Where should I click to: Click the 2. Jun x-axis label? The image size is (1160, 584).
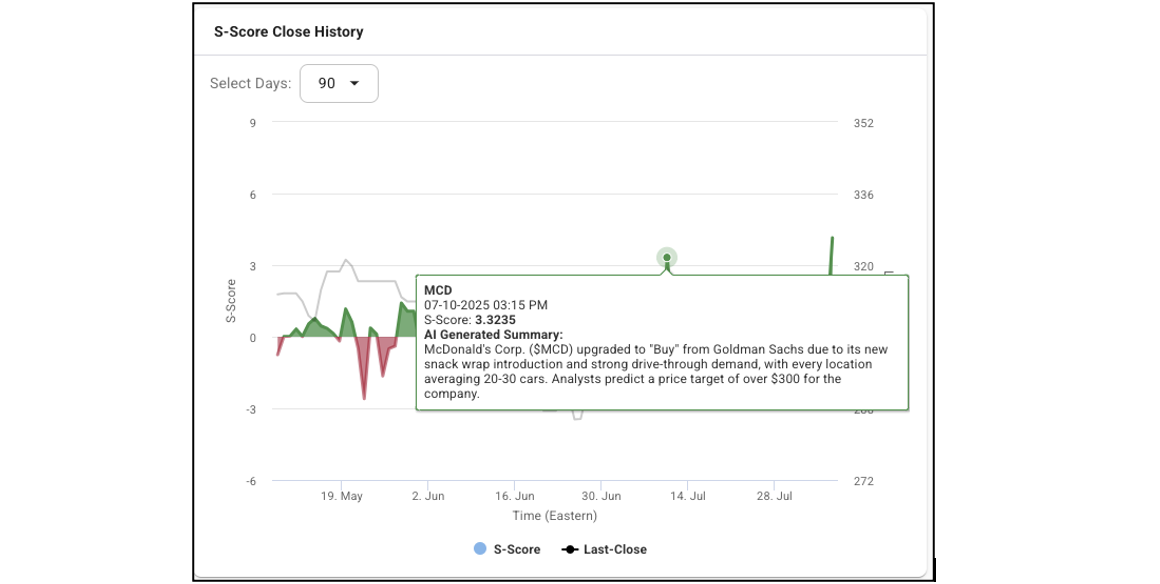click(428, 496)
